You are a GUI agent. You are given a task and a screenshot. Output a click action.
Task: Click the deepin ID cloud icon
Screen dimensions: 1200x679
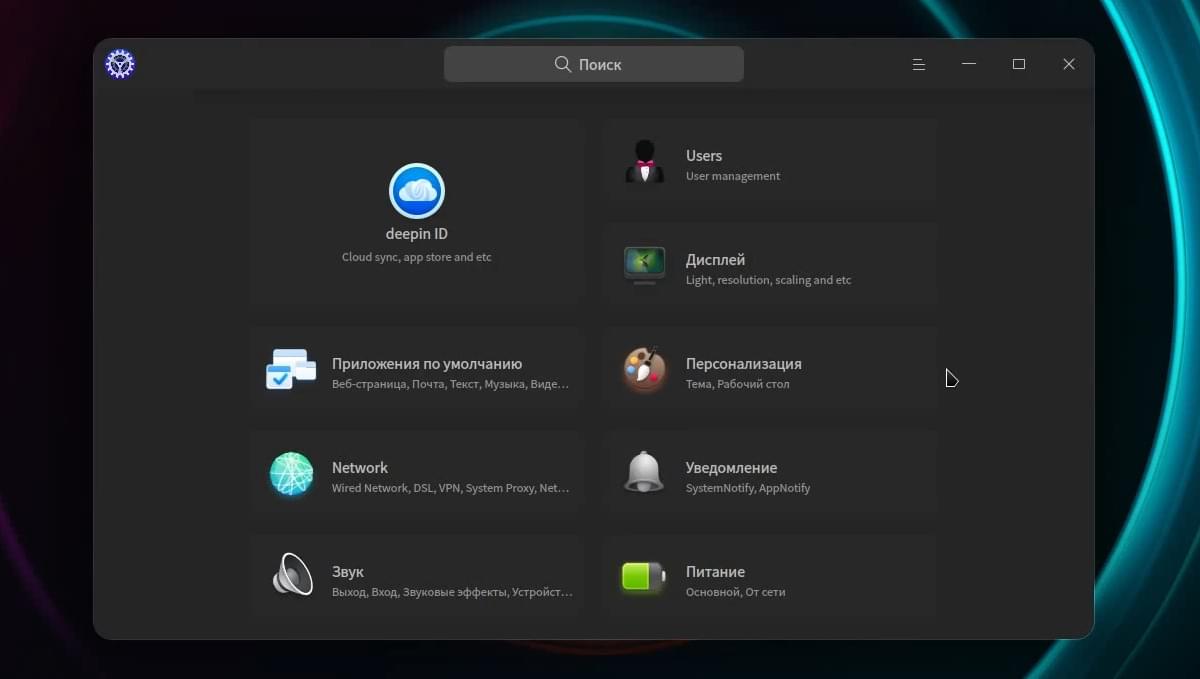click(417, 191)
